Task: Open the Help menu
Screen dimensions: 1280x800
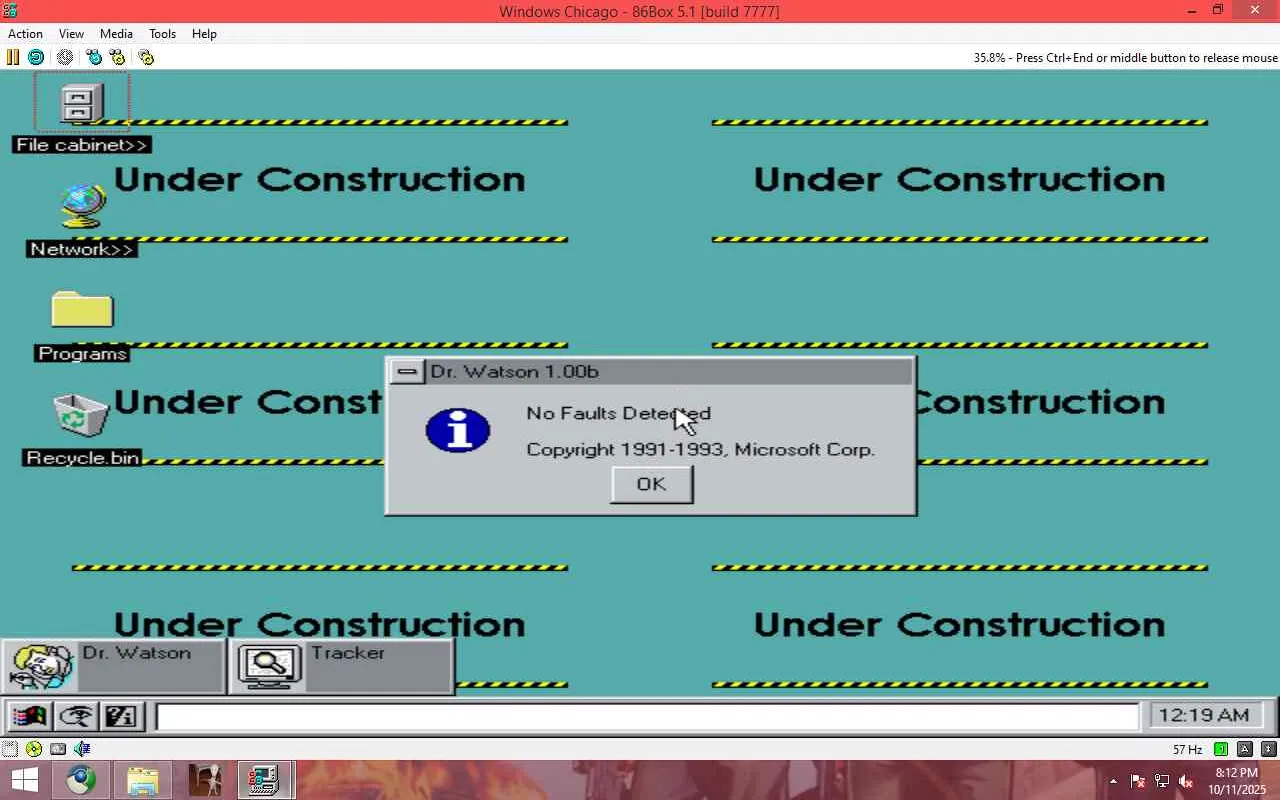Action: click(x=204, y=33)
